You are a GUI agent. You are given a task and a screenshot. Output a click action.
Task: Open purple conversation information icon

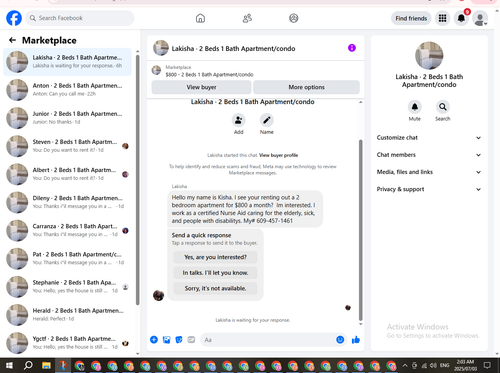tap(352, 48)
